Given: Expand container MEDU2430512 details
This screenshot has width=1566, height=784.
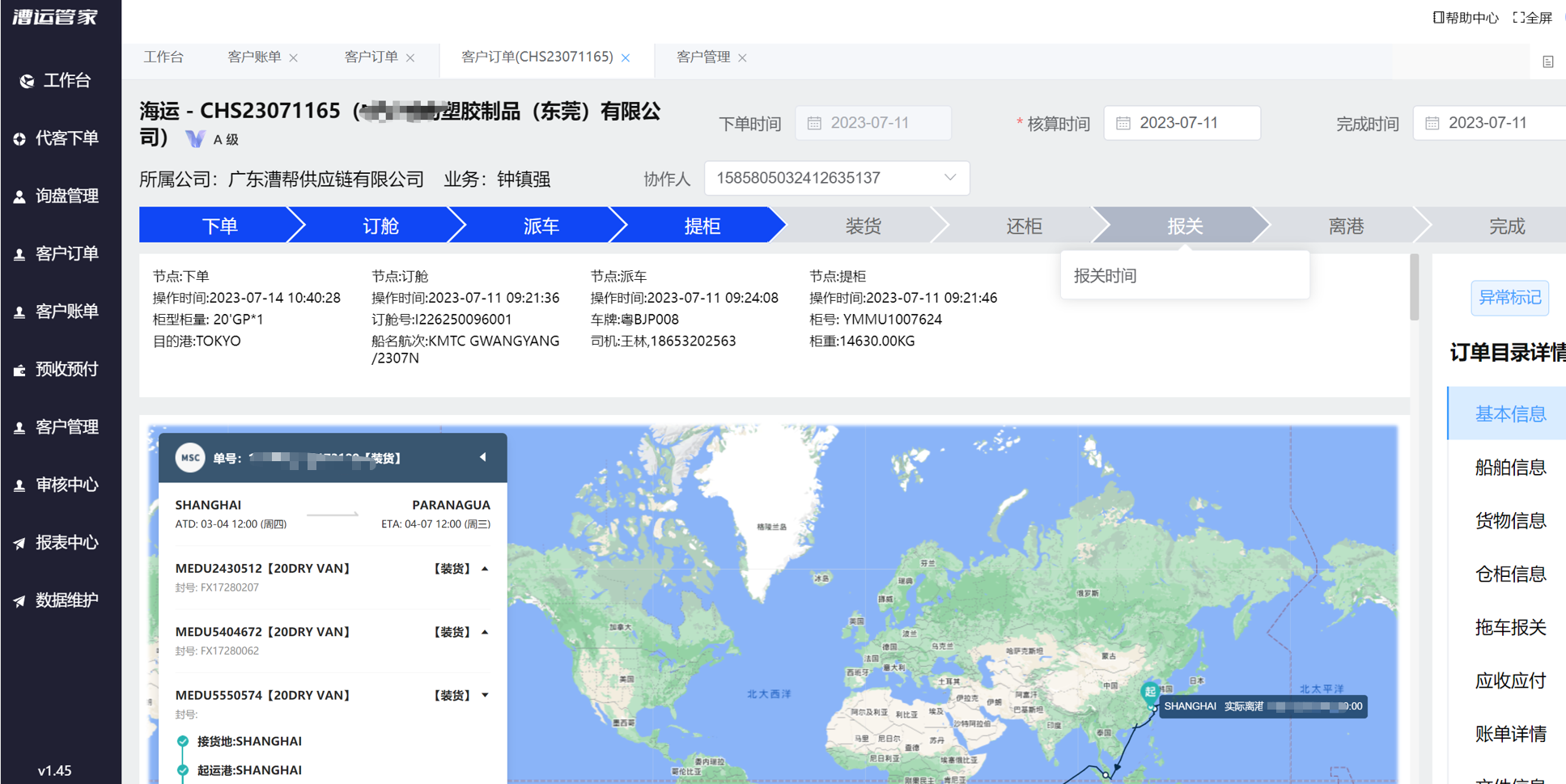Looking at the screenshot, I should [485, 569].
